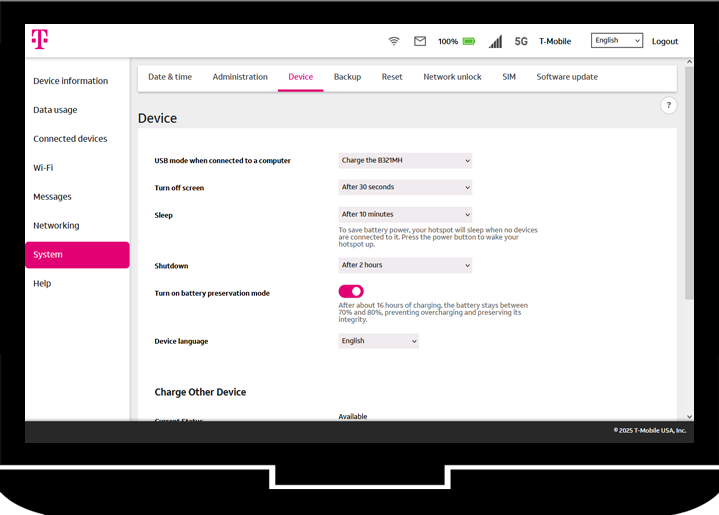Open the Device language dropdown

pyautogui.click(x=379, y=341)
